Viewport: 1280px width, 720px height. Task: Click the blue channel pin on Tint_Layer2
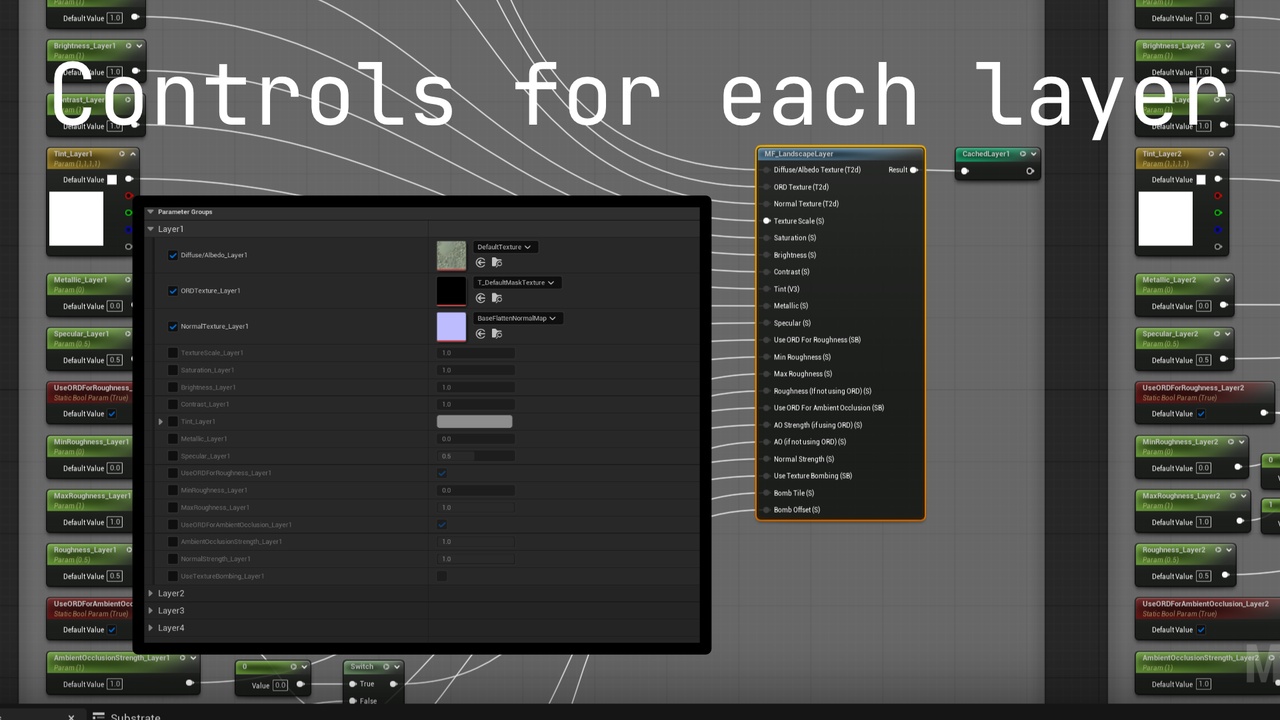(x=1218, y=230)
